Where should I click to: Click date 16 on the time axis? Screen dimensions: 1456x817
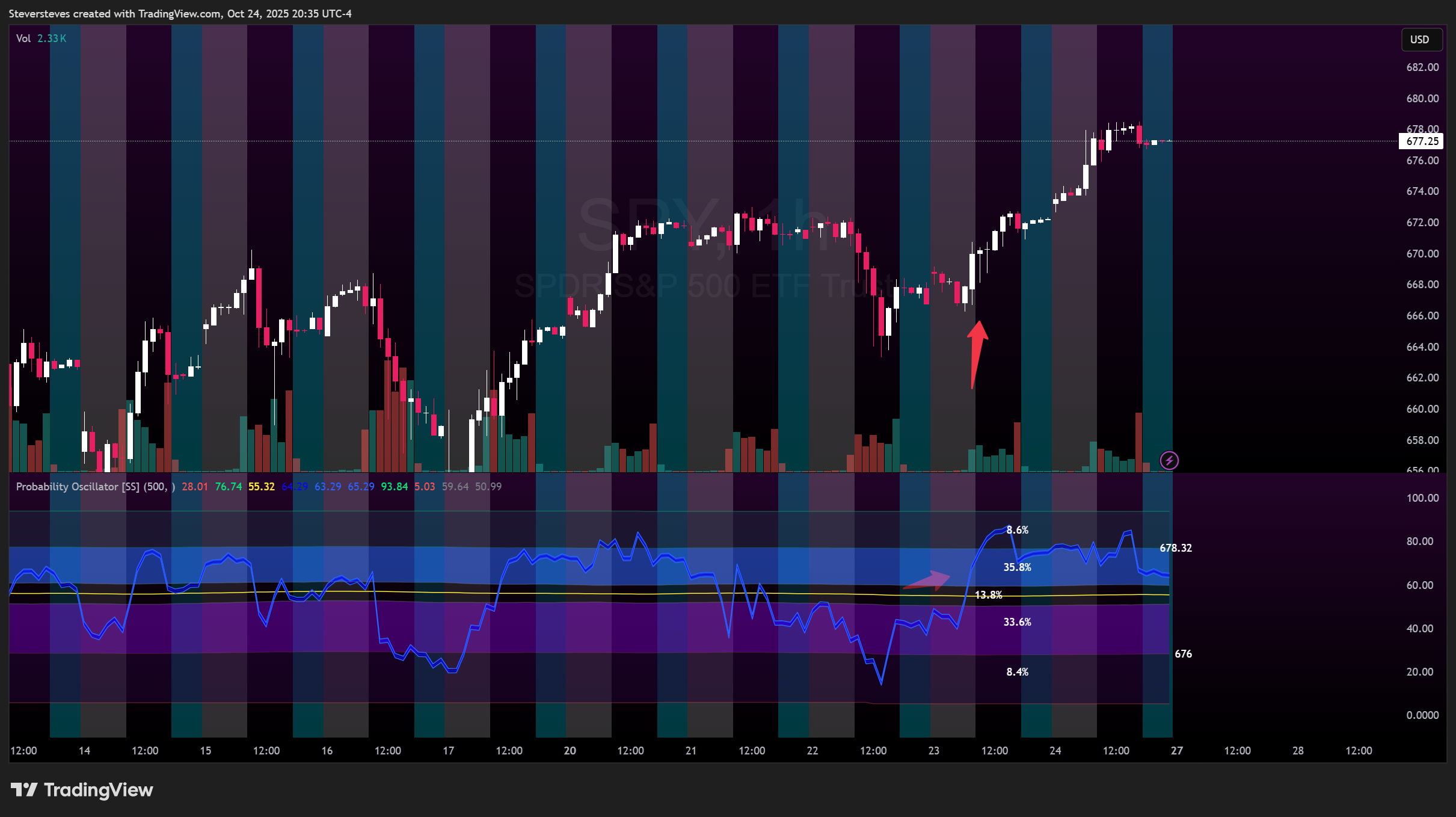pyautogui.click(x=327, y=751)
